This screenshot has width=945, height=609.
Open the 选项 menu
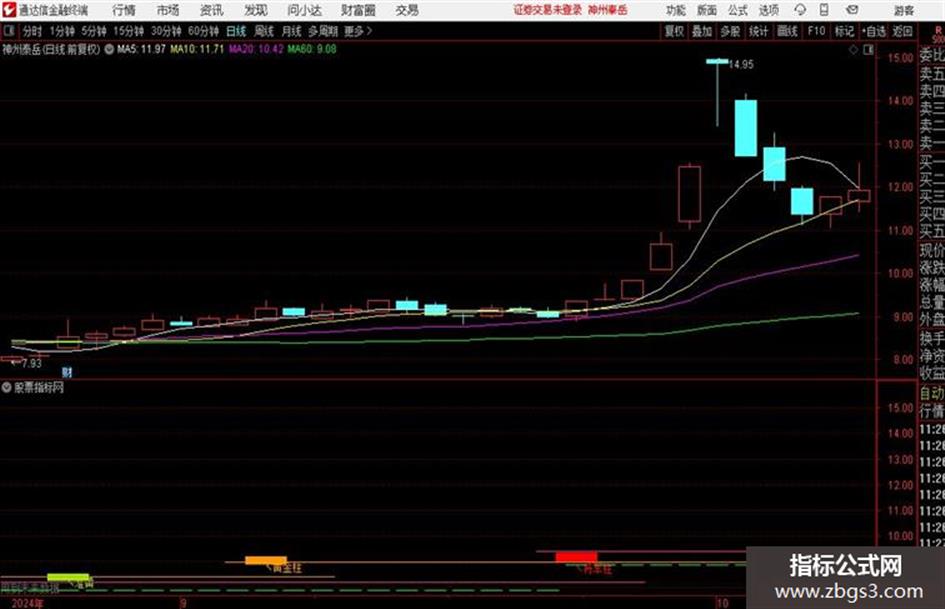coord(769,10)
